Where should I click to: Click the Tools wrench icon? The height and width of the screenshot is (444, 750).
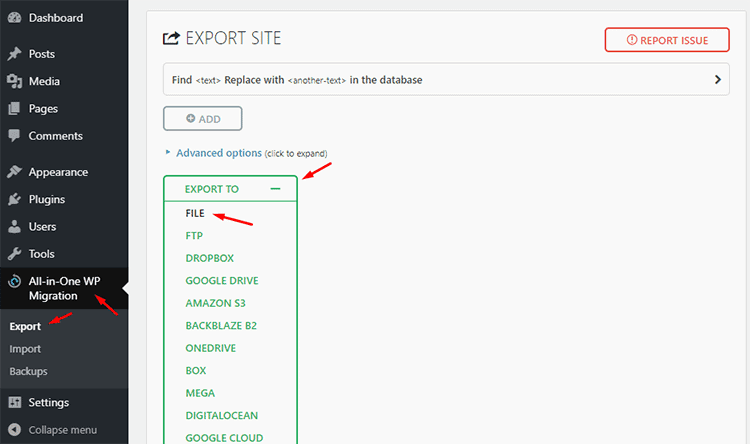[14, 254]
